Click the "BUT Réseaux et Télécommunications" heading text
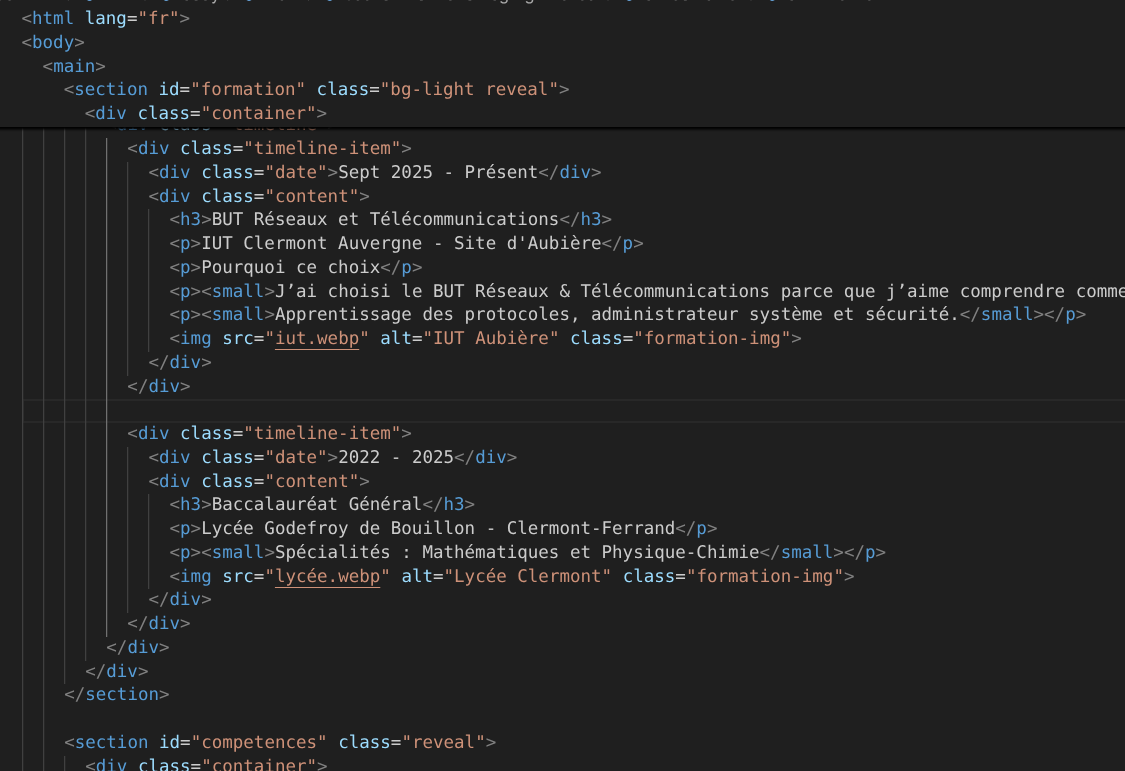1125x771 pixels. [x=379, y=219]
